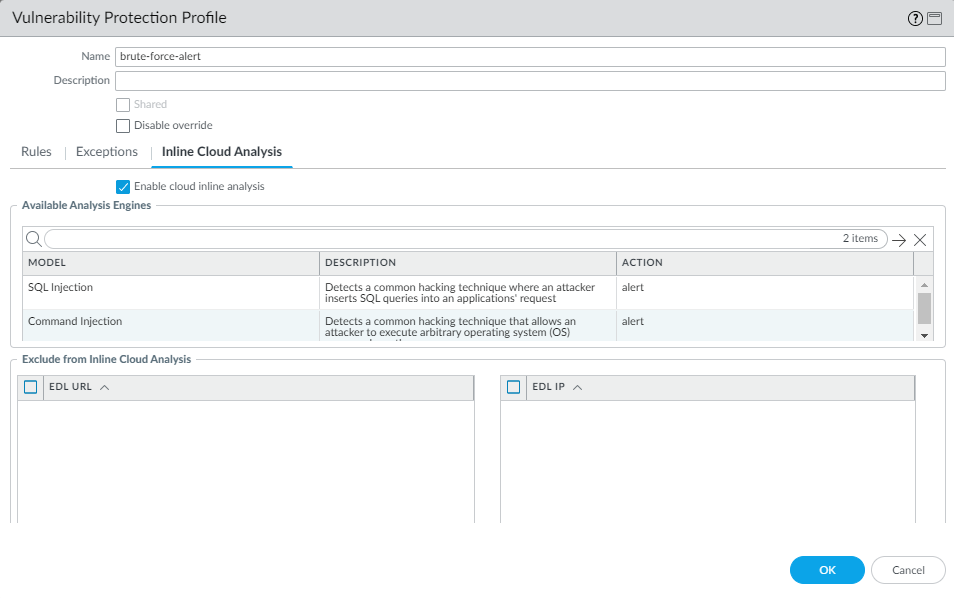The width and height of the screenshot is (954, 598).
Task: Confirm profile with OK button
Action: click(827, 570)
